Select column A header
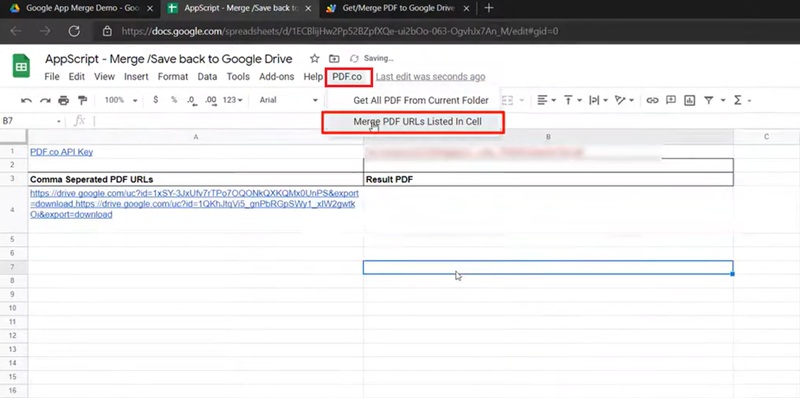This screenshot has height=398, width=800. click(x=195, y=137)
